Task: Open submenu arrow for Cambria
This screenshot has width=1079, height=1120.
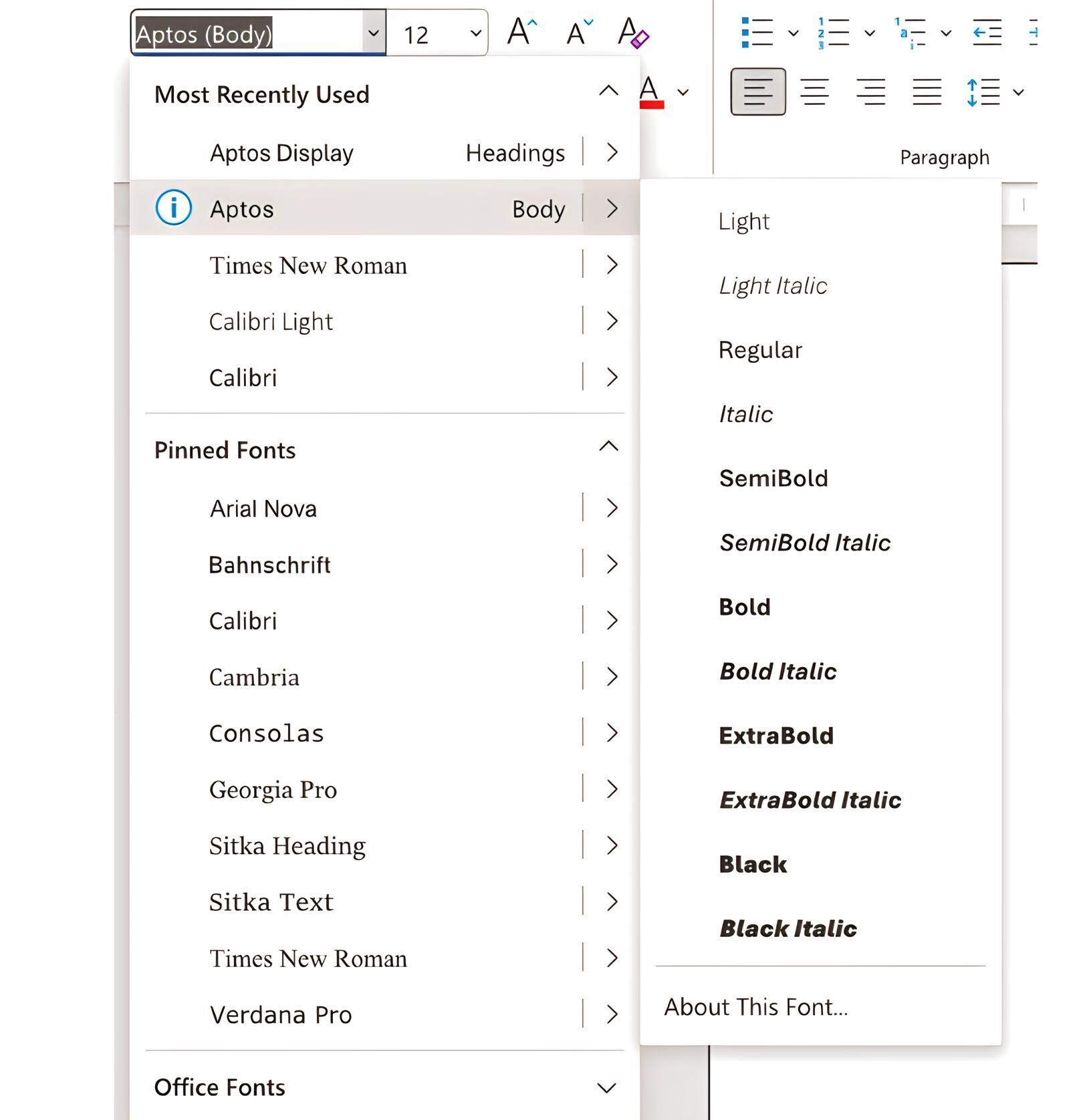Action: tap(612, 677)
